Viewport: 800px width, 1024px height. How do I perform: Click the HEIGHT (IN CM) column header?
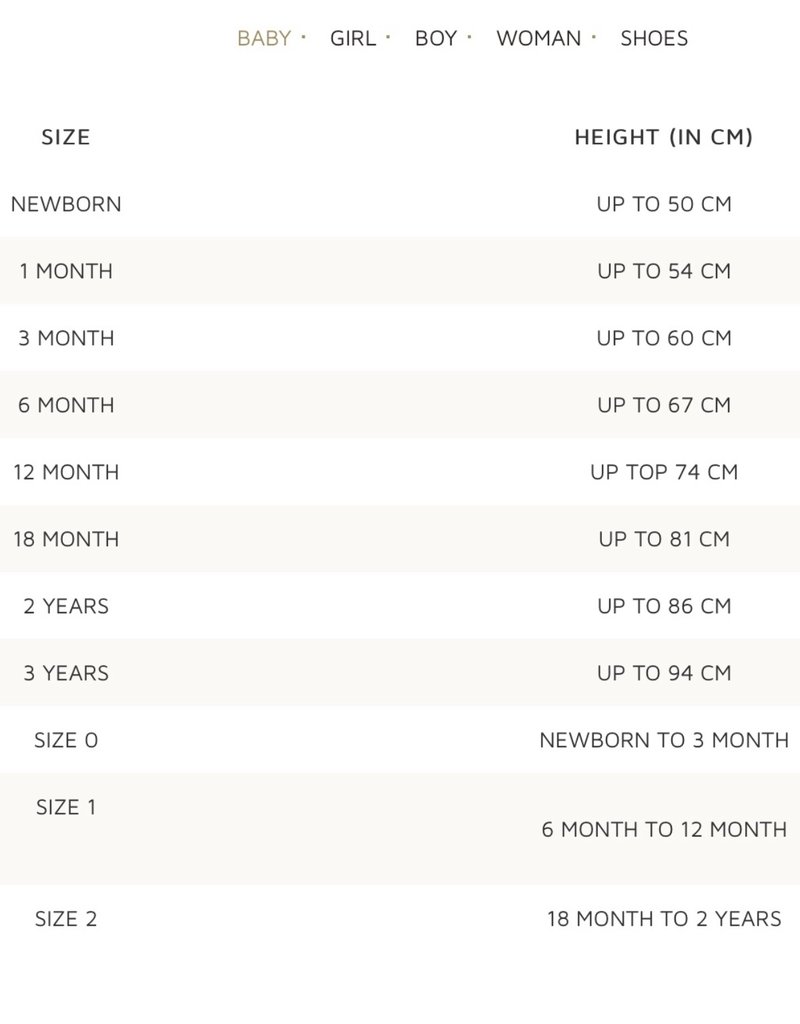click(663, 137)
